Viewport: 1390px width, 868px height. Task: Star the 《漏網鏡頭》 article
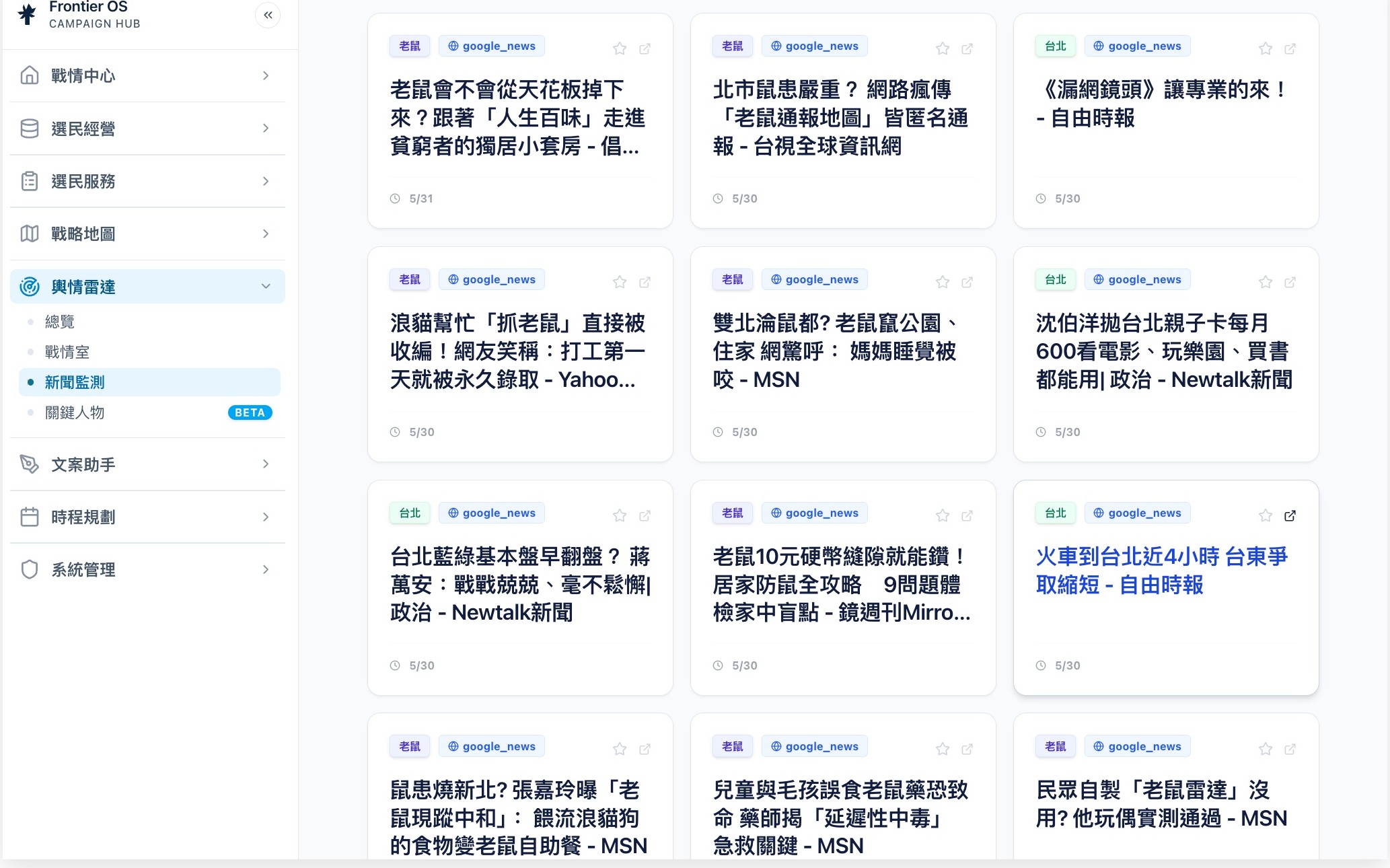coord(1266,48)
